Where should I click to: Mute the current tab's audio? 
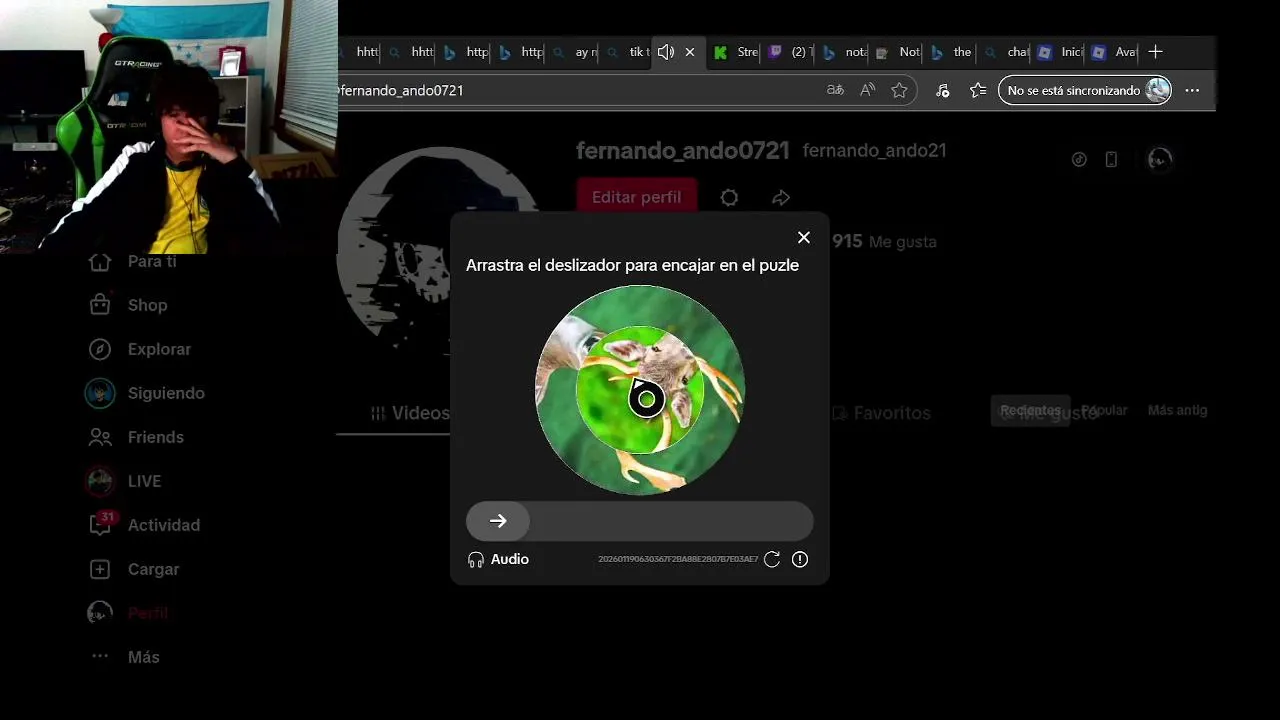(666, 52)
